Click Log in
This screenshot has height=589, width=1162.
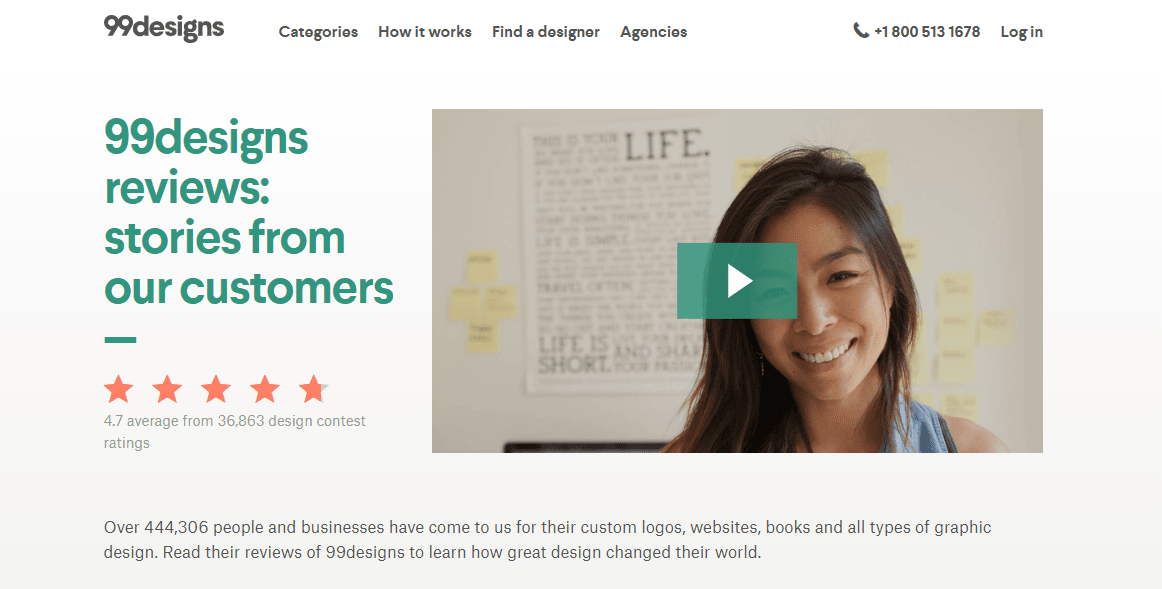pyautogui.click(x=1021, y=32)
